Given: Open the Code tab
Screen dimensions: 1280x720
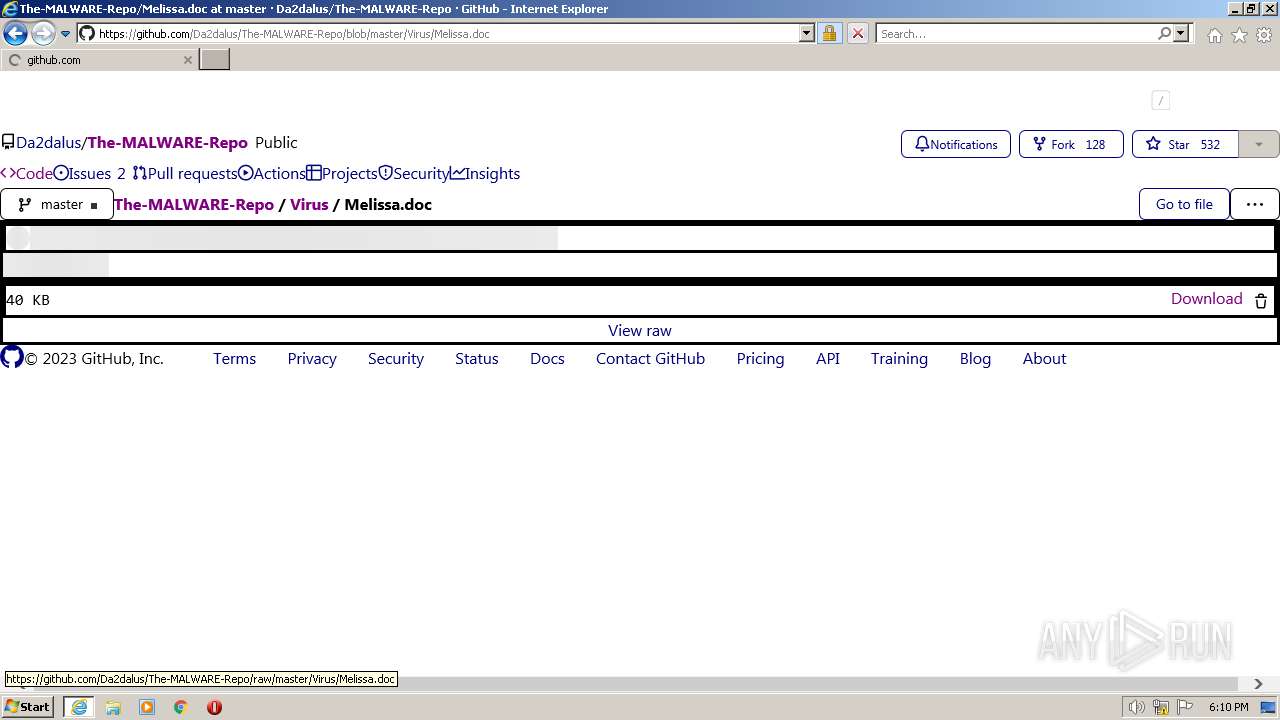Looking at the screenshot, I should 27,173.
